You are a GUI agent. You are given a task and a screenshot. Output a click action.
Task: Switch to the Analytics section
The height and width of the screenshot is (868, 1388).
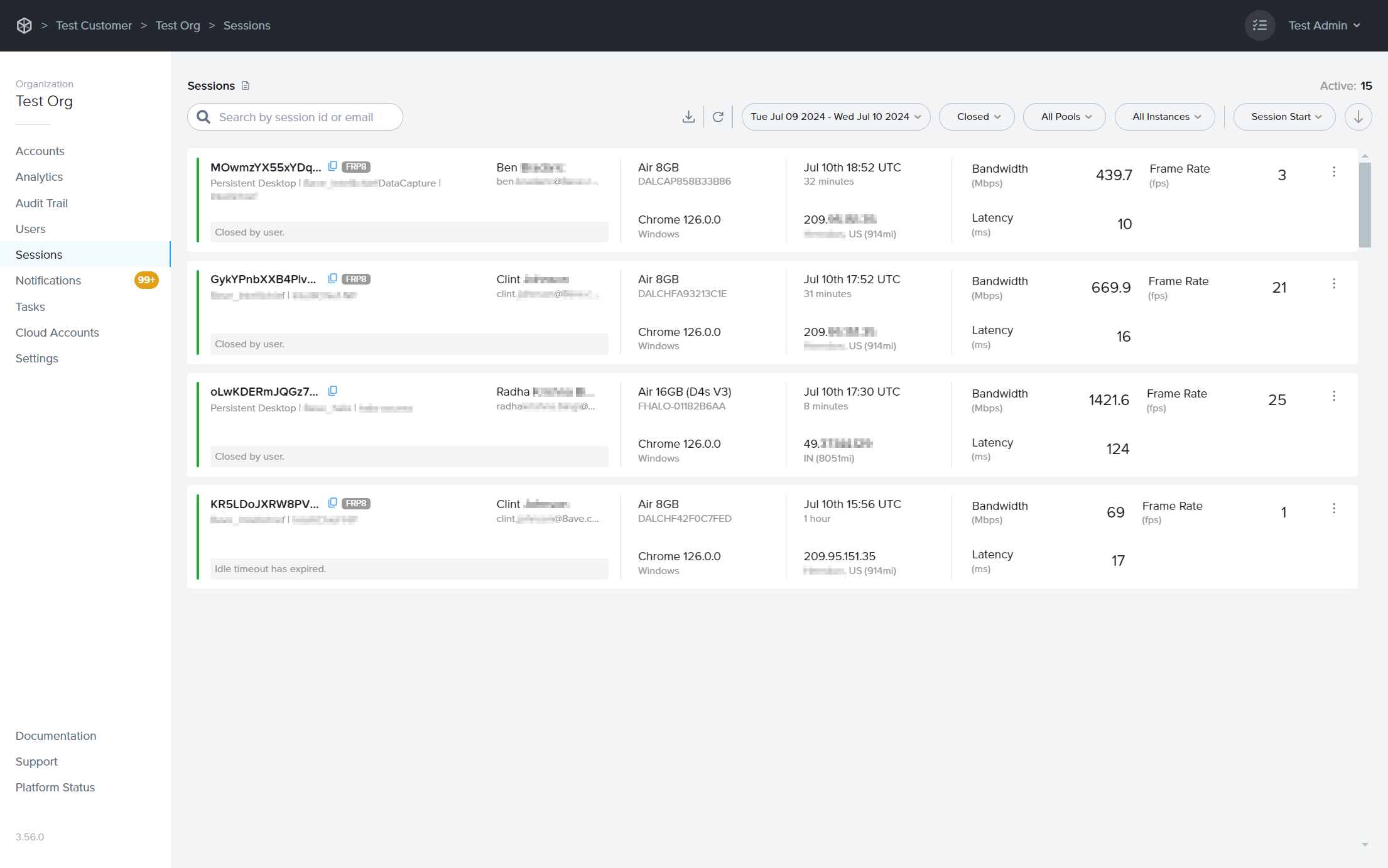pos(38,176)
